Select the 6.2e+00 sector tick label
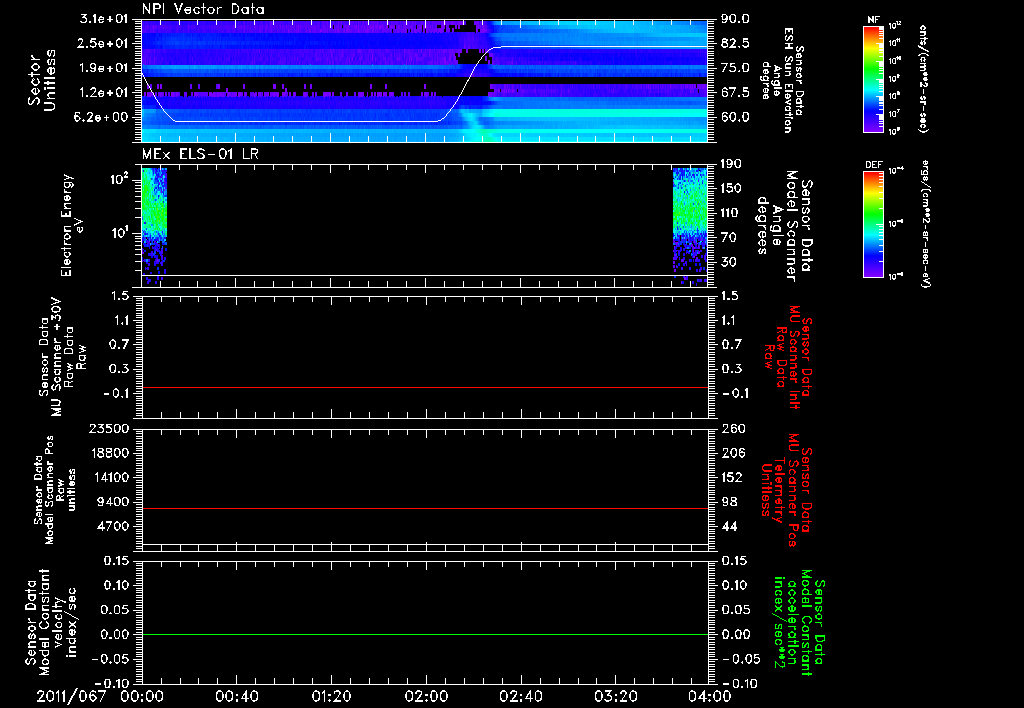Image resolution: width=1024 pixels, height=708 pixels. pos(103,118)
